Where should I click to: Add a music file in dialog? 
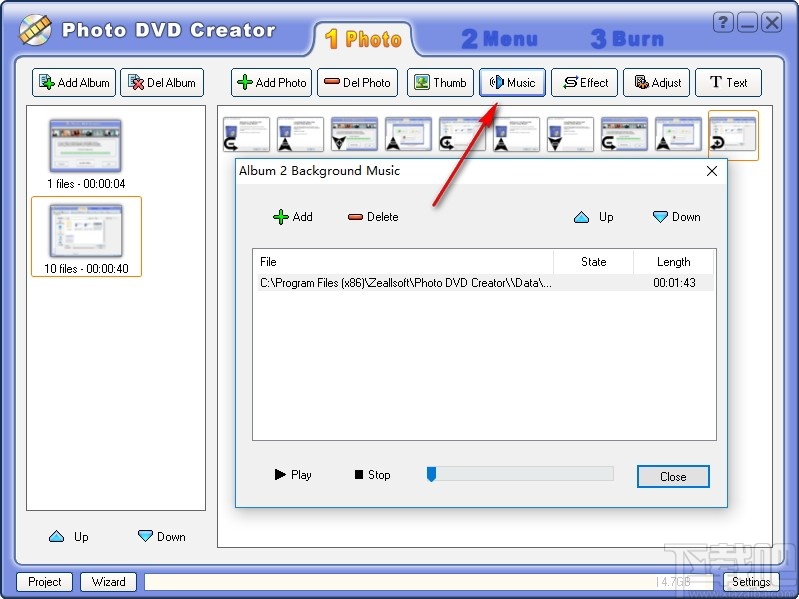click(x=293, y=217)
